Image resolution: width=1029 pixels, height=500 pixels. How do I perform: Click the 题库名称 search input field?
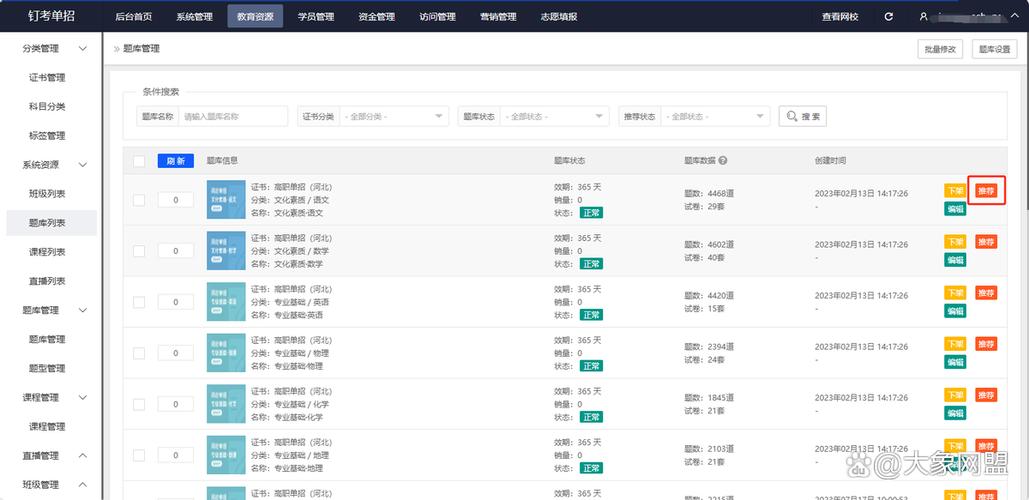click(233, 116)
